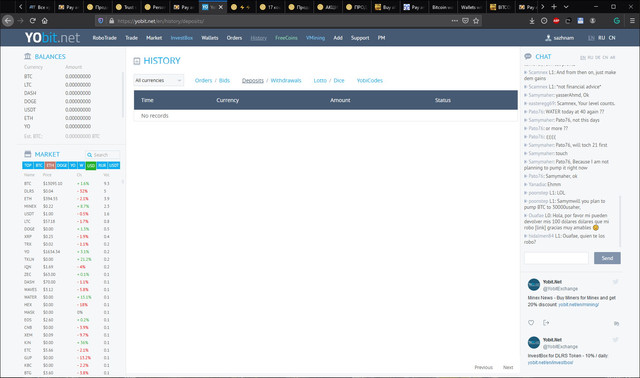Focus the chat message input field
Image resolution: width=640 pixels, height=378 pixels.
coord(556,258)
